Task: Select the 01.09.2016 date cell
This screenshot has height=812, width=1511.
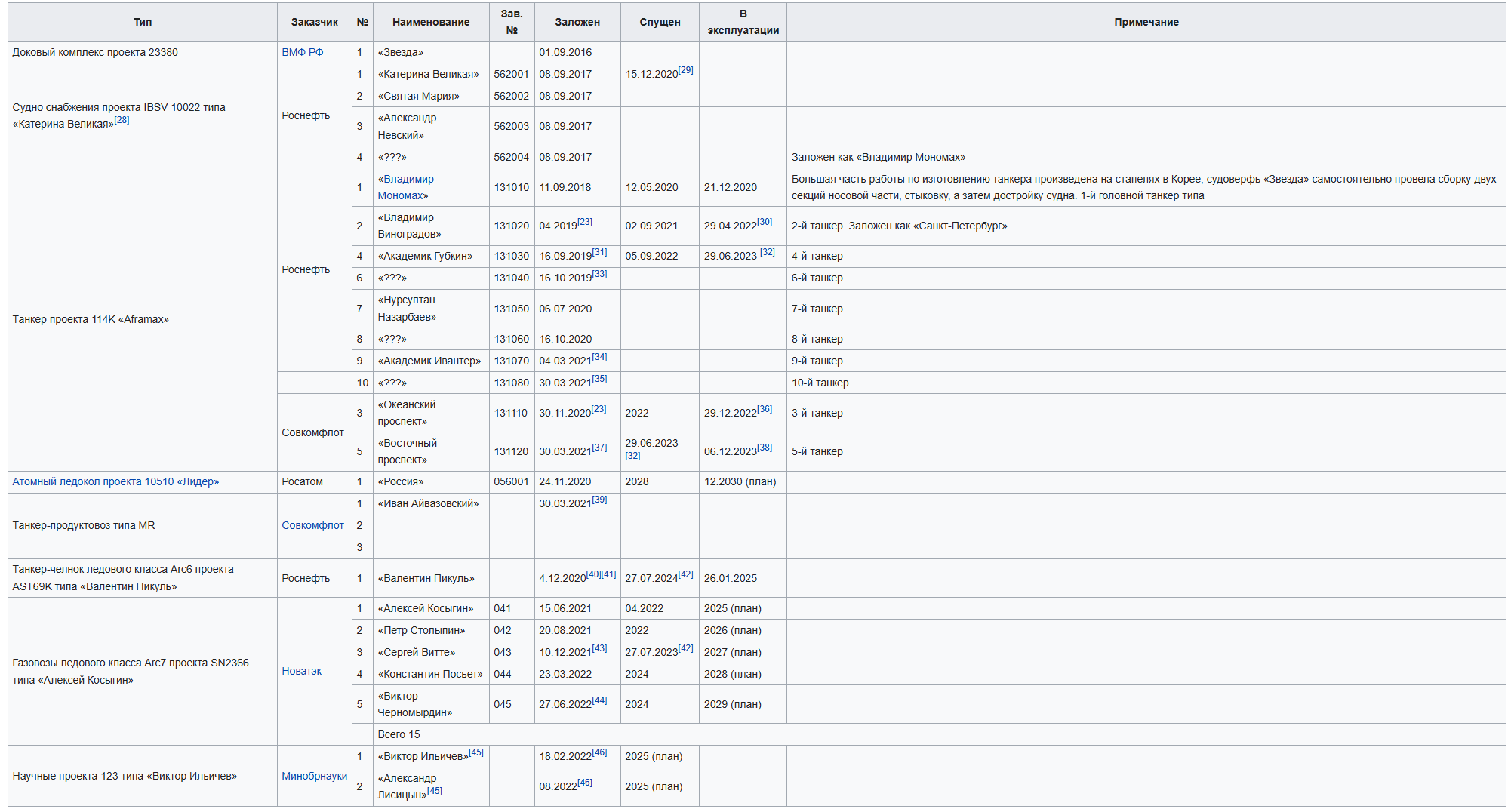Action: point(577,52)
